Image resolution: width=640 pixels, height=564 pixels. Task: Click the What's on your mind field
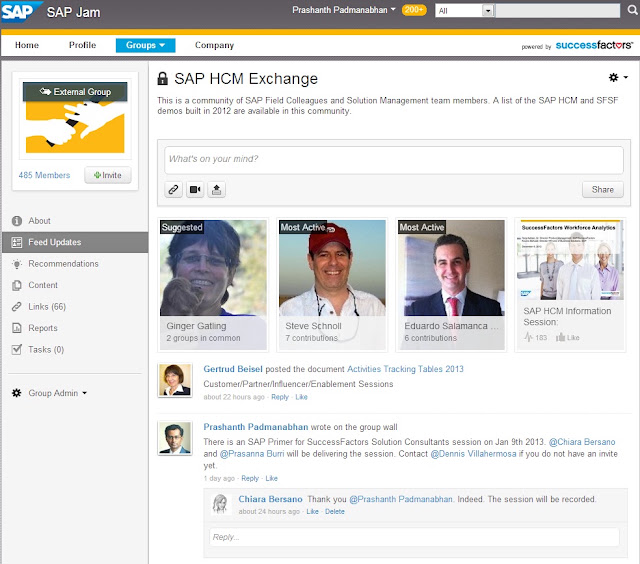click(393, 160)
